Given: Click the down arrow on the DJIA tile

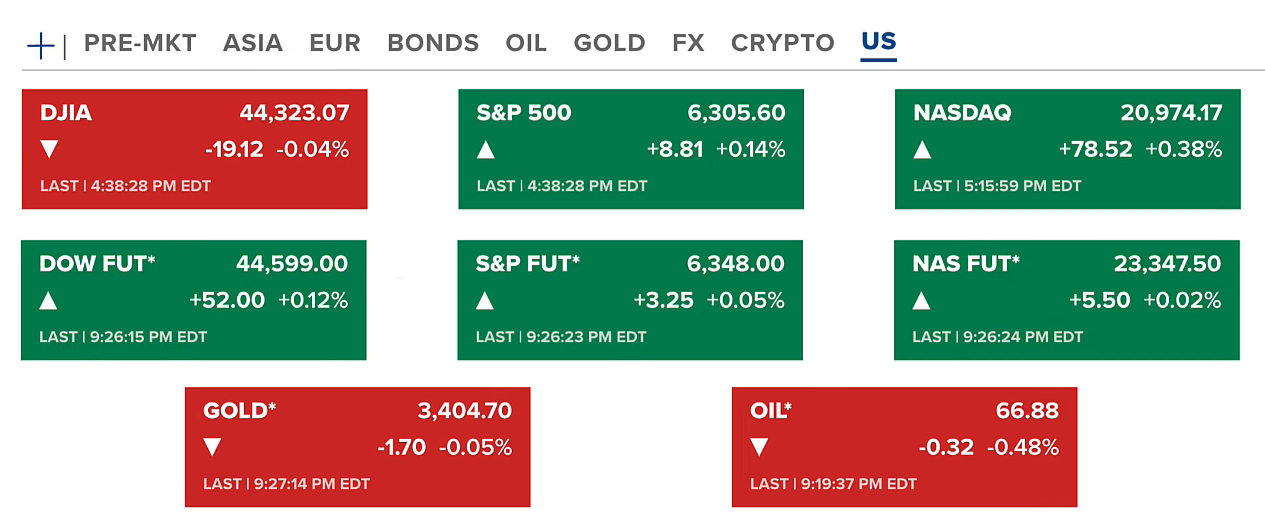Looking at the screenshot, I should coord(49,150).
